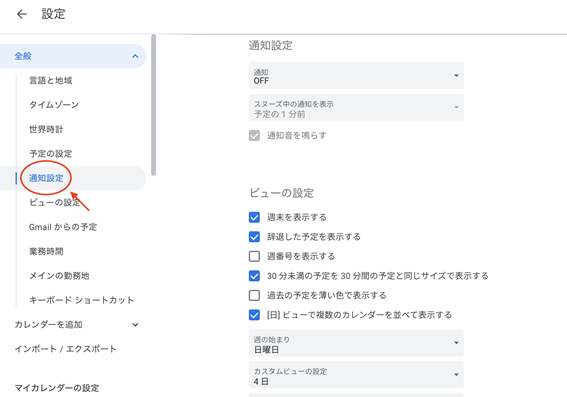This screenshot has height=397, width=567.
Task: Uncheck 週末を表示する
Action: (254, 217)
